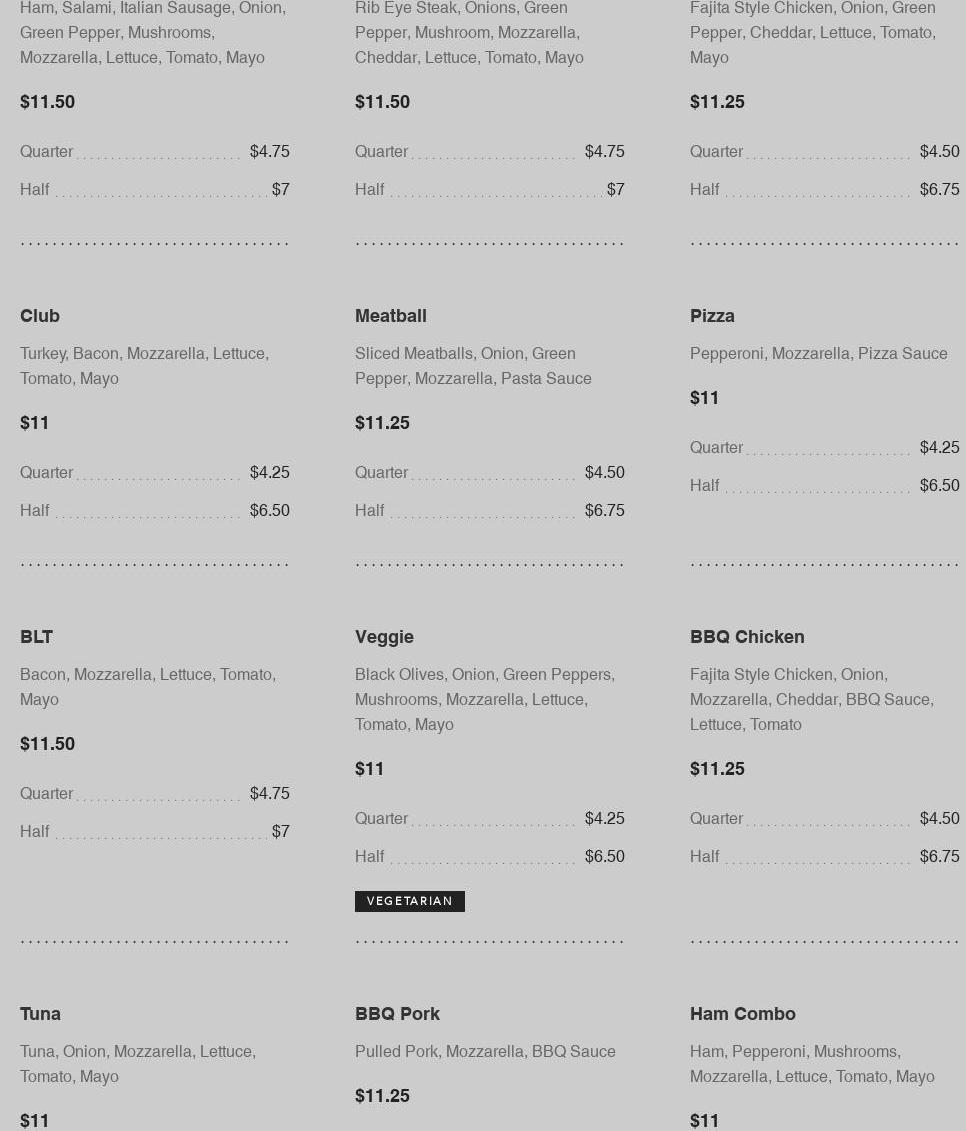Viewport: 966px width, 1131px height.
Task: Click the Tuna sub heading
Action: [x=40, y=1014]
